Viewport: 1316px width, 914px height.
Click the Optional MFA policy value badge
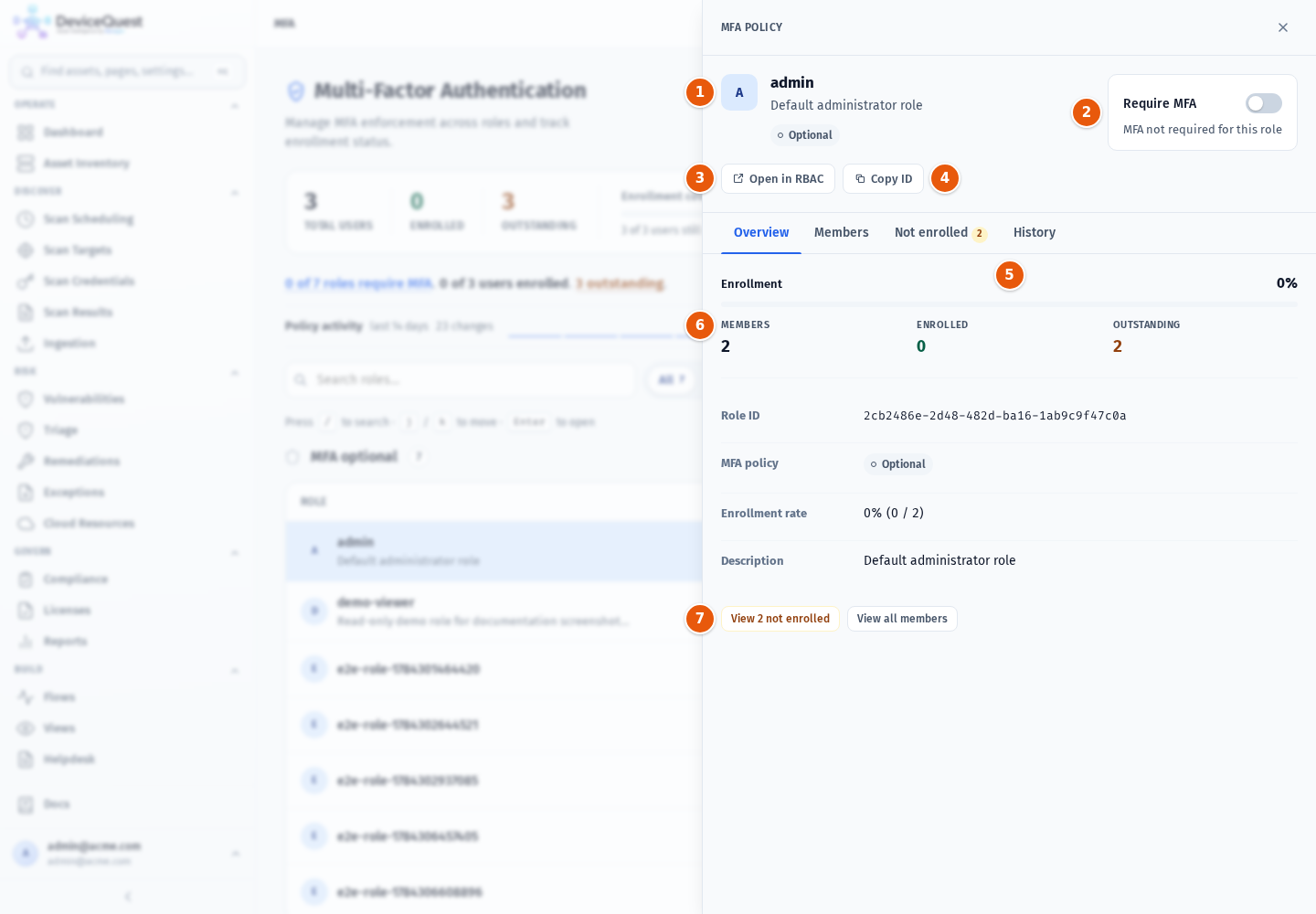898,464
